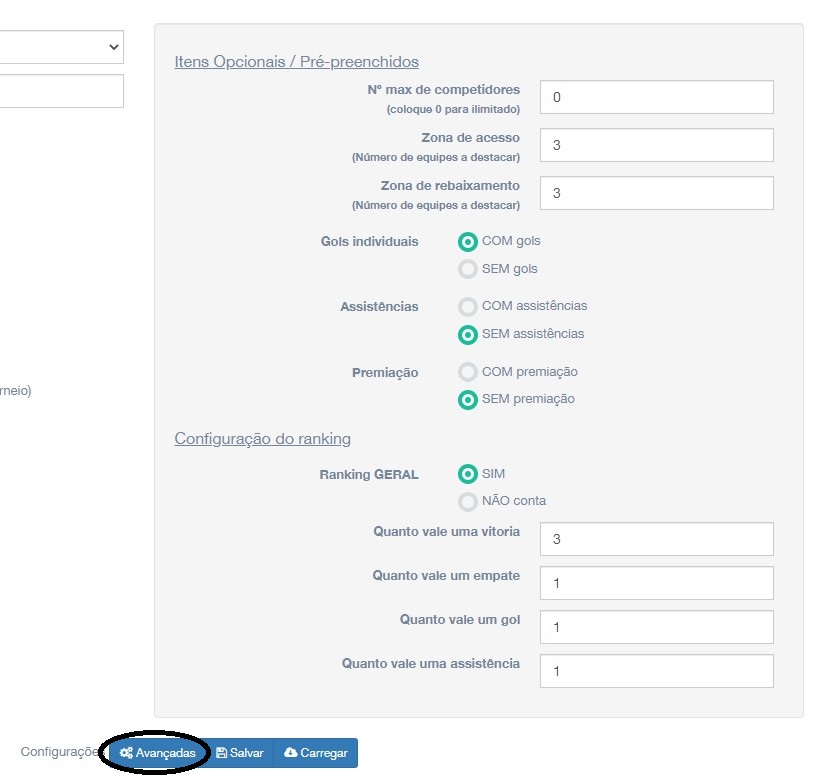822x781 pixels.
Task: Click the Zona de rebaixamento field
Action: click(656, 193)
